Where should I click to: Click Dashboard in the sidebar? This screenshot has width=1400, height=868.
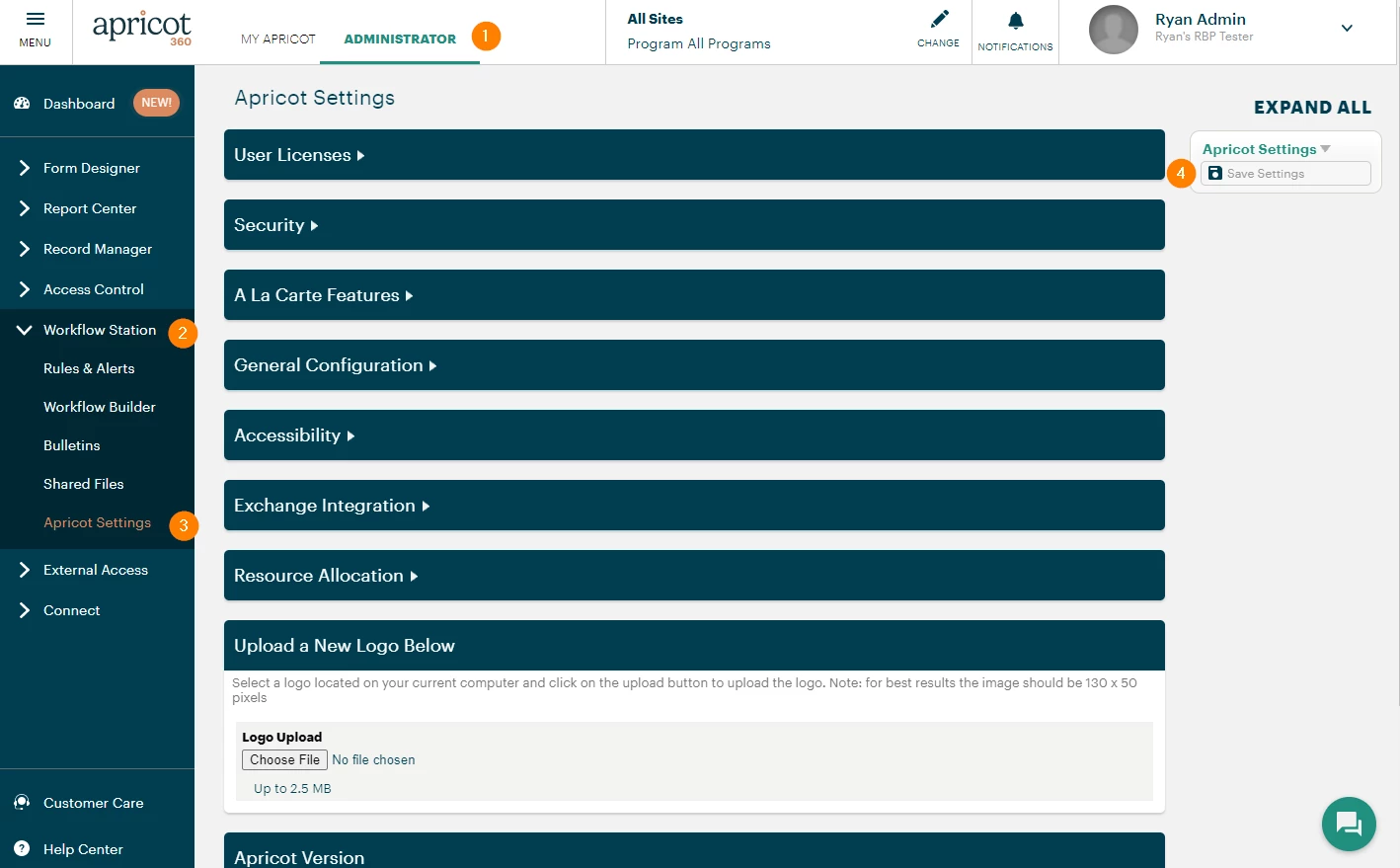pyautogui.click(x=79, y=104)
